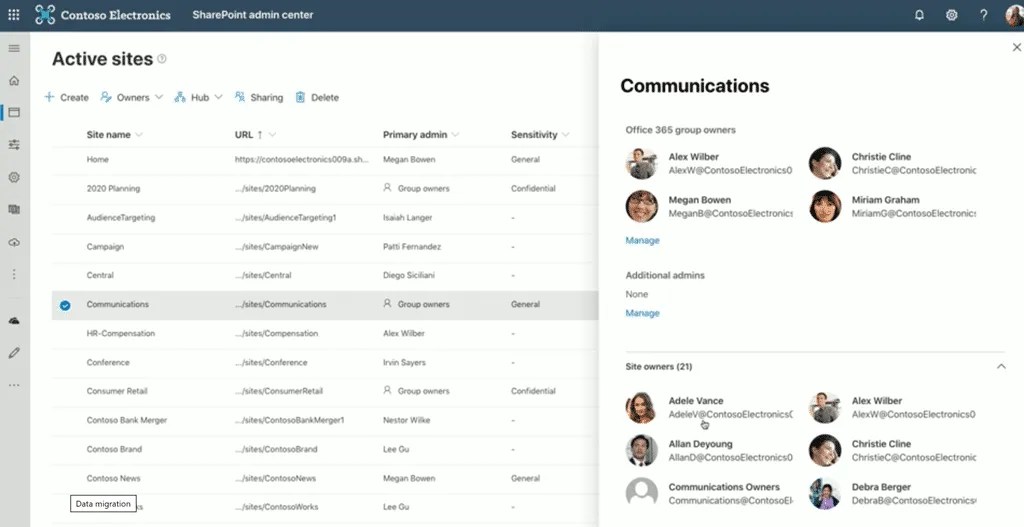This screenshot has width=1024, height=527.
Task: Open Sites icon in left sidebar
Action: pos(14,112)
